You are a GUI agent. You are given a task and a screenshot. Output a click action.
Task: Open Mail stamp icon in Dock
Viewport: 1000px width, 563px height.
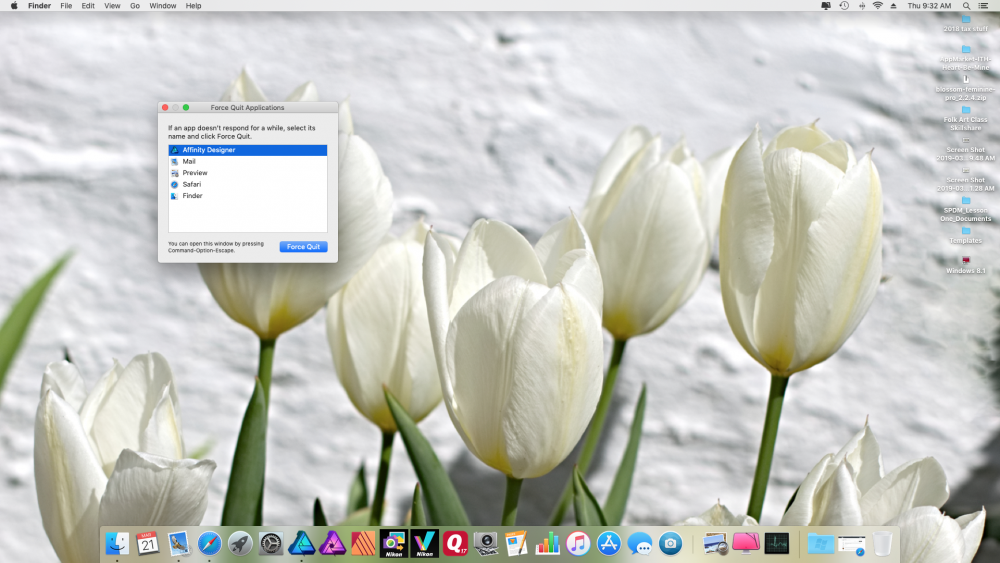coord(179,544)
